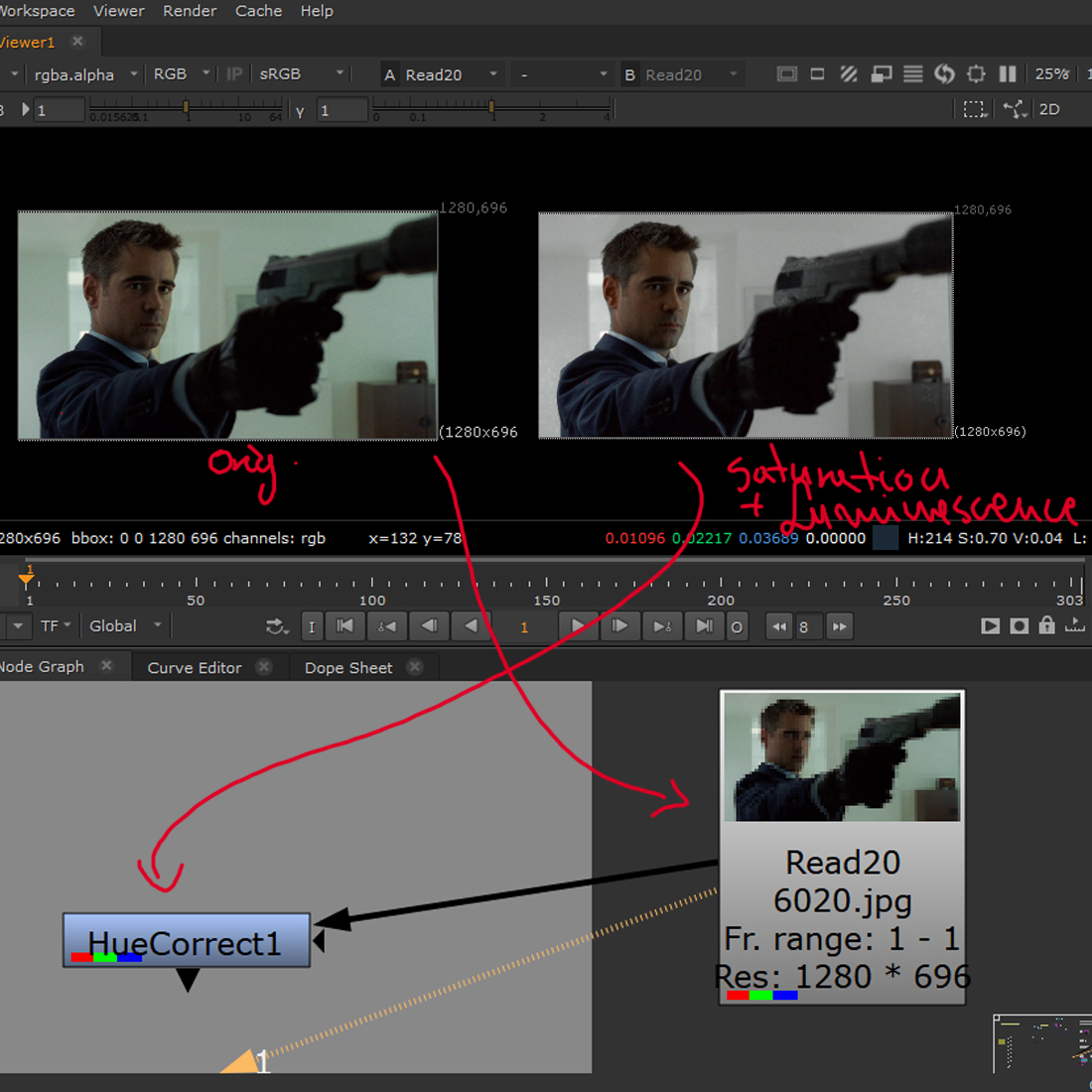This screenshot has width=1092, height=1092.
Task: Open the Workspace menu
Action: point(36,11)
